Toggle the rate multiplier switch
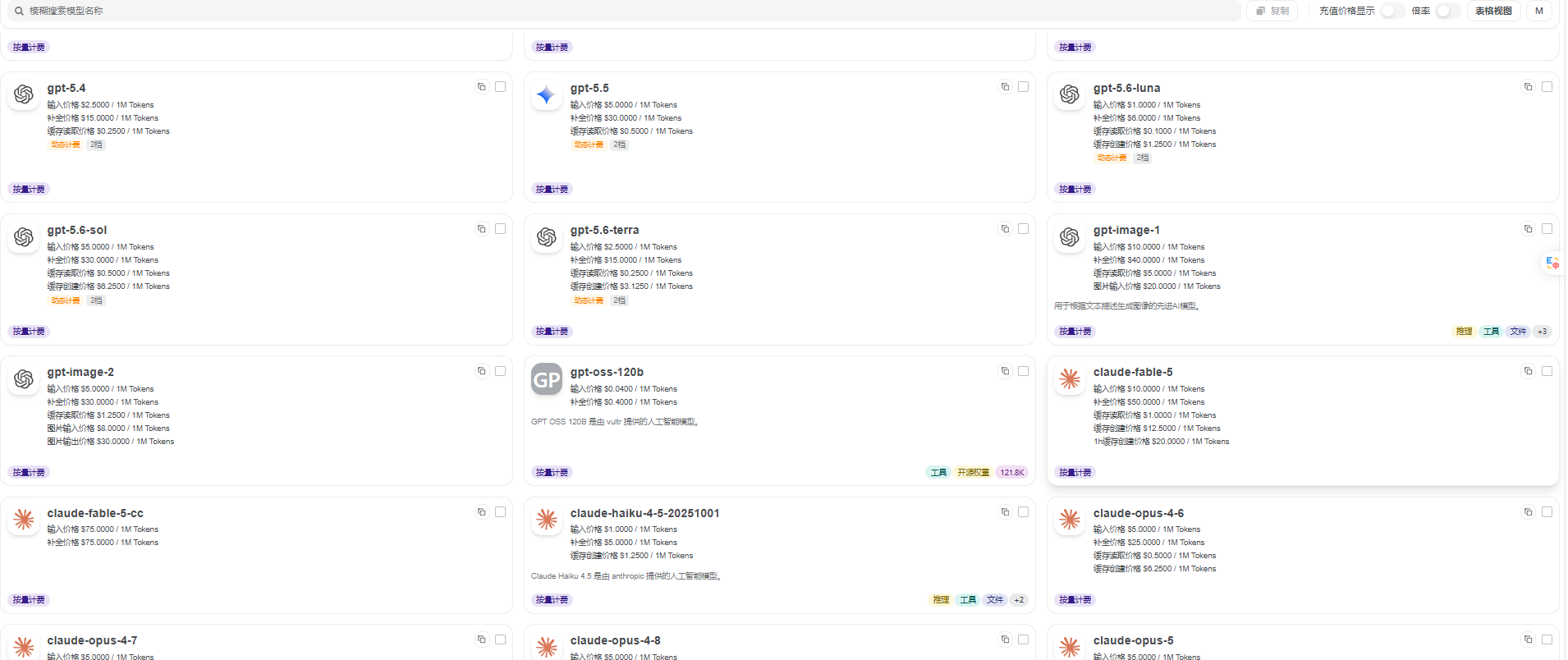Viewport: 1568px width, 660px height. click(x=1447, y=11)
